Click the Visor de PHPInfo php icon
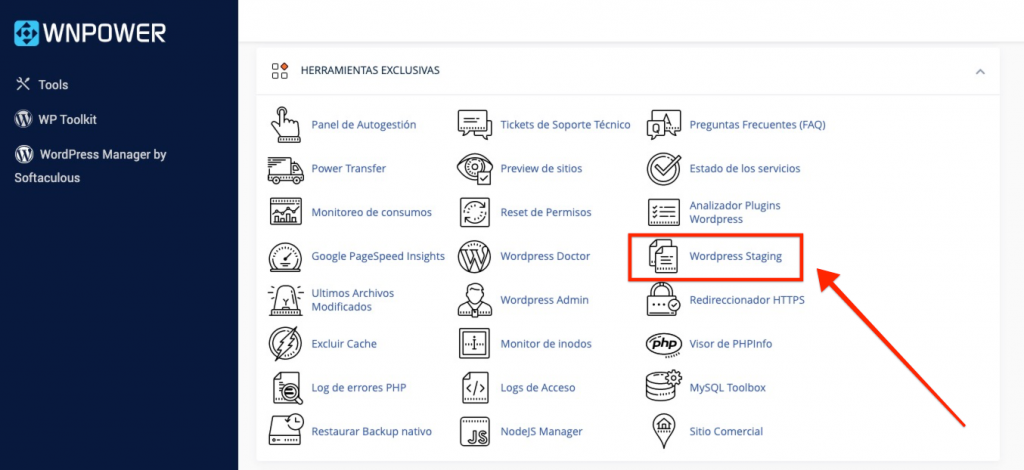 [664, 344]
